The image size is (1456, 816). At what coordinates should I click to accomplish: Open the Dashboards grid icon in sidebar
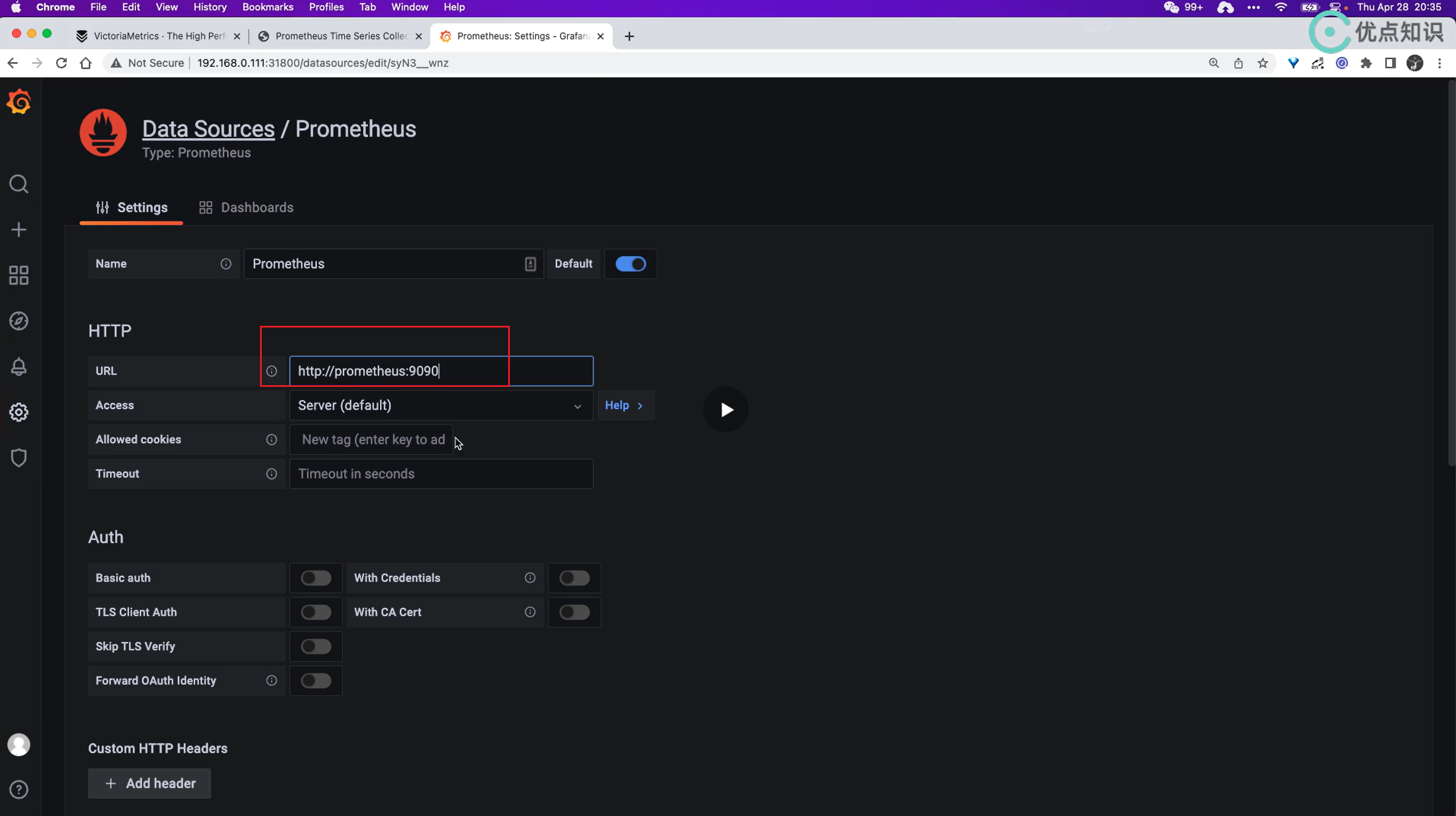(19, 275)
